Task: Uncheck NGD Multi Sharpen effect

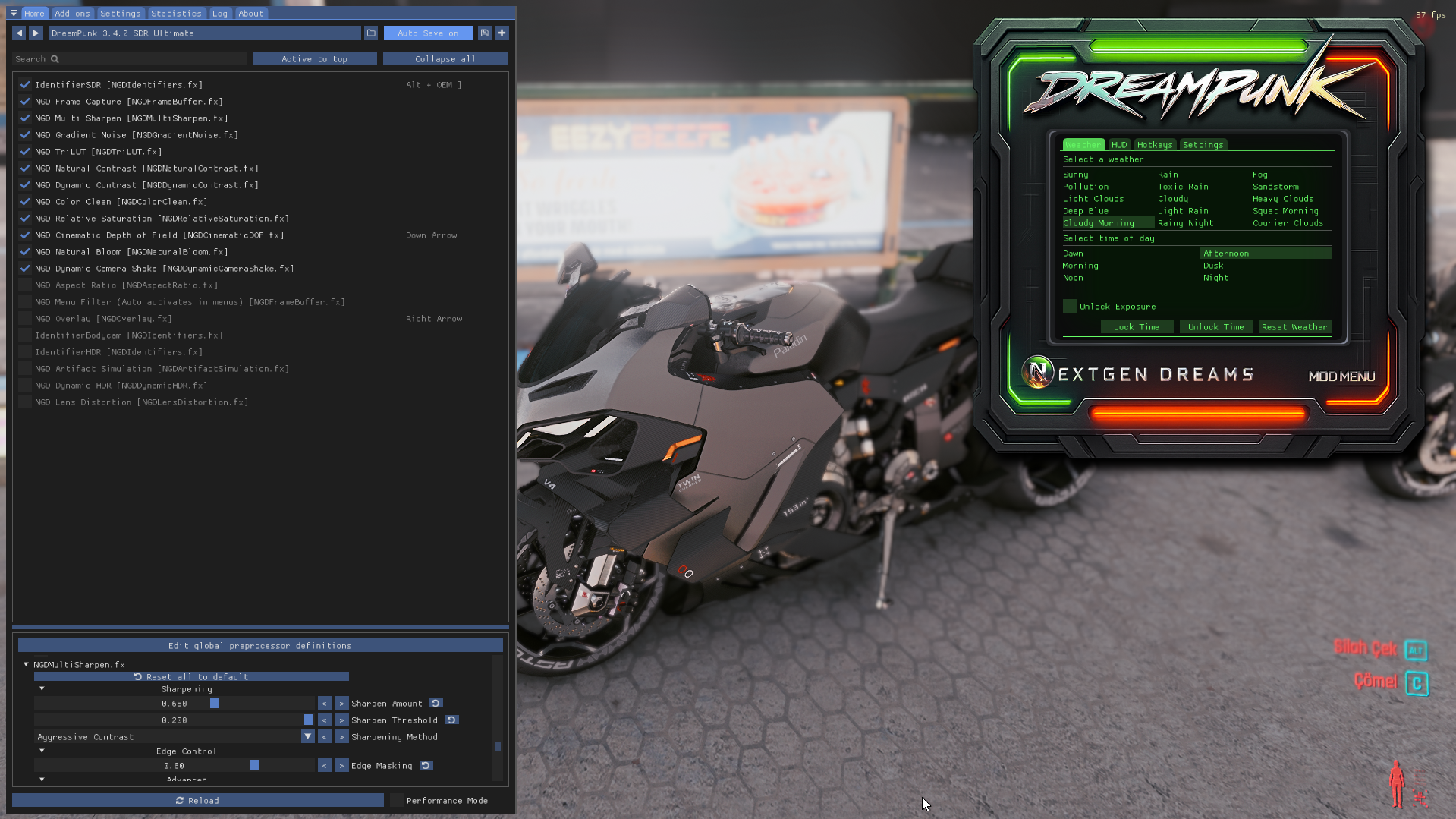Action: (x=25, y=118)
